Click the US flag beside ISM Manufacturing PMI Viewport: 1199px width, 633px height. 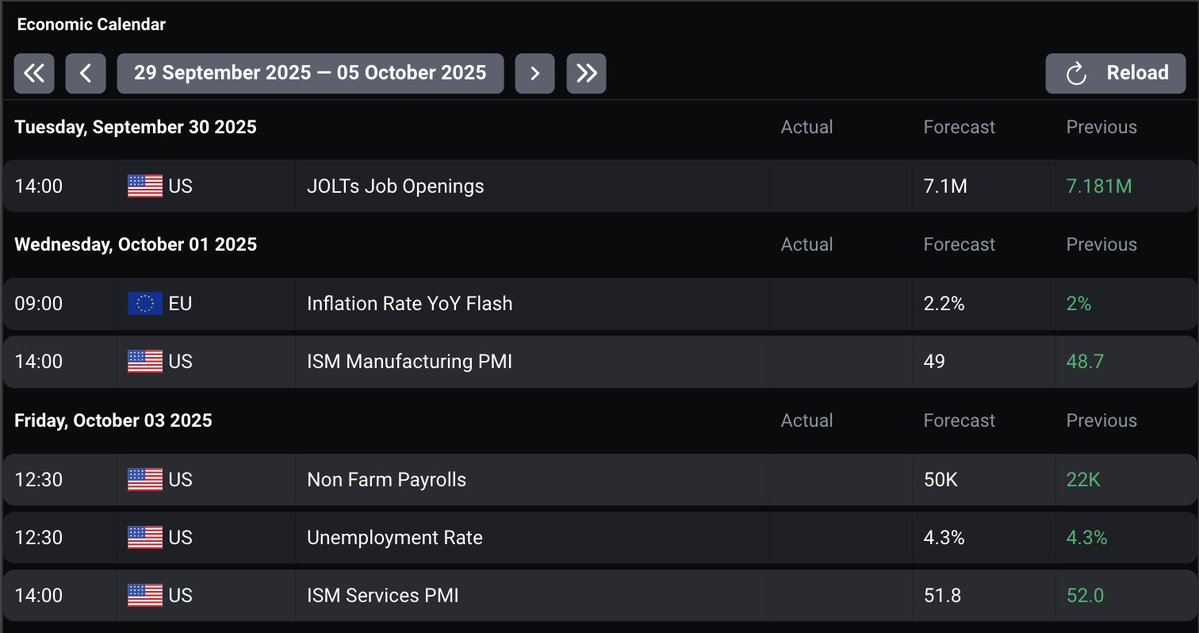(x=145, y=362)
